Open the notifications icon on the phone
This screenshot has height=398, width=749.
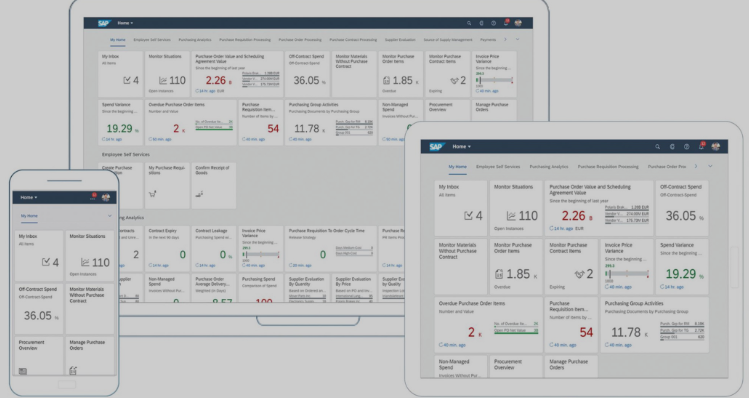[x=93, y=197]
